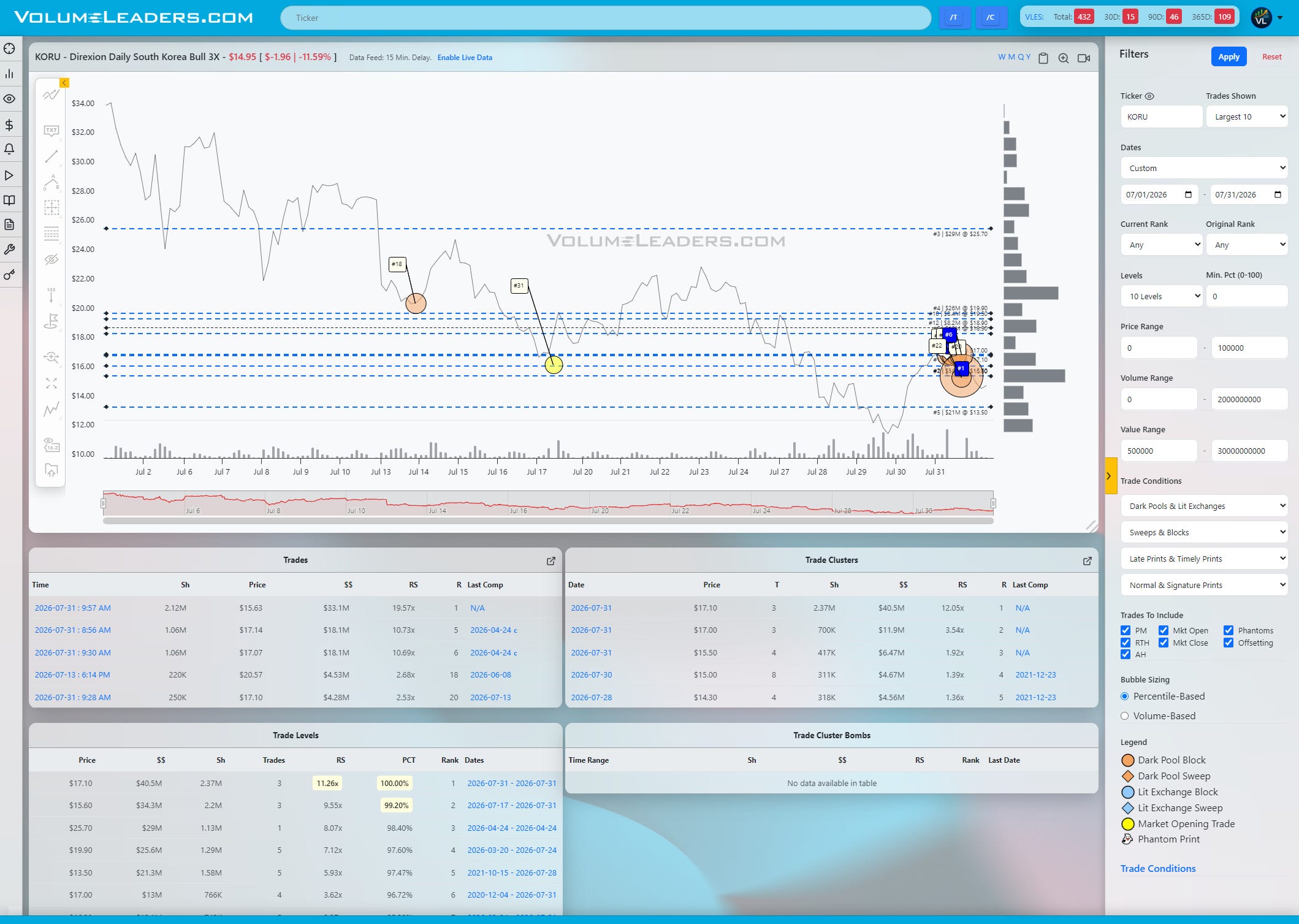
Task: Open the bell alerts icon in left sidebar
Action: pos(9,149)
